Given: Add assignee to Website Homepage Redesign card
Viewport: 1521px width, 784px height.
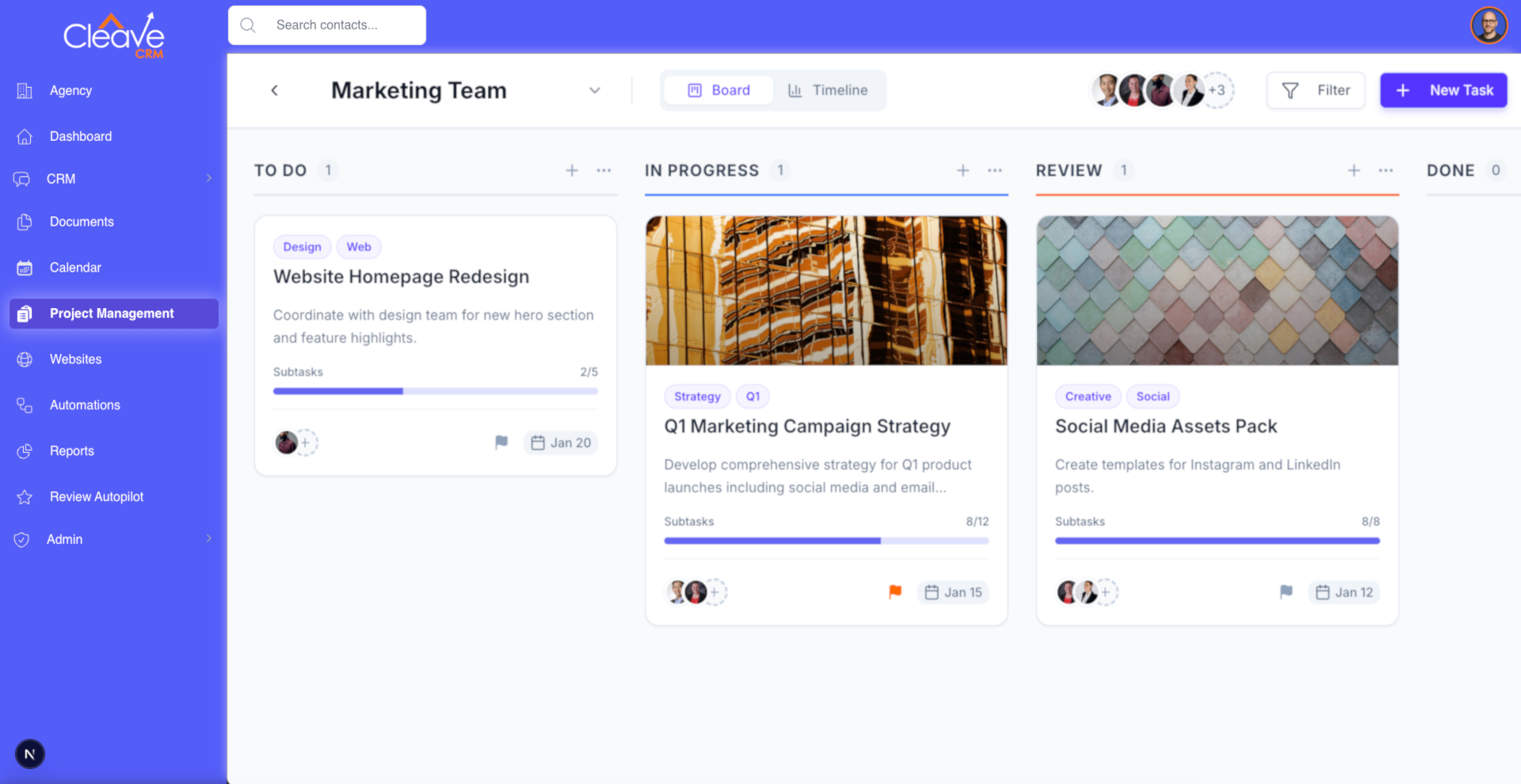Looking at the screenshot, I should pyautogui.click(x=306, y=443).
